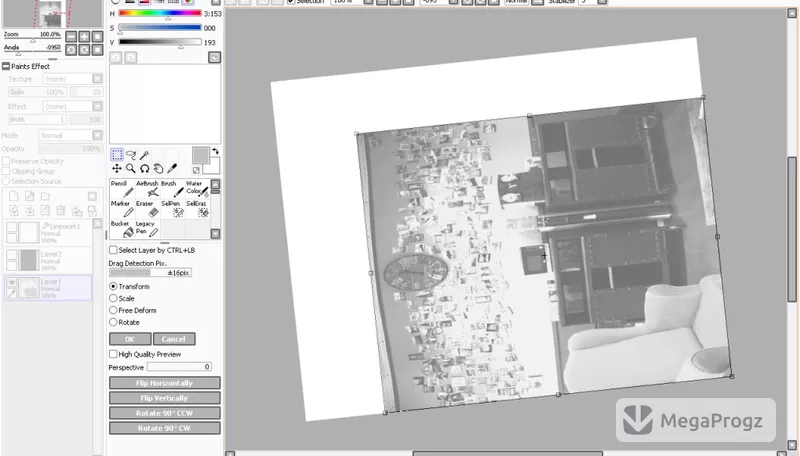Click the zoom in plus button
The width and height of the screenshot is (800, 456).
coord(84,36)
